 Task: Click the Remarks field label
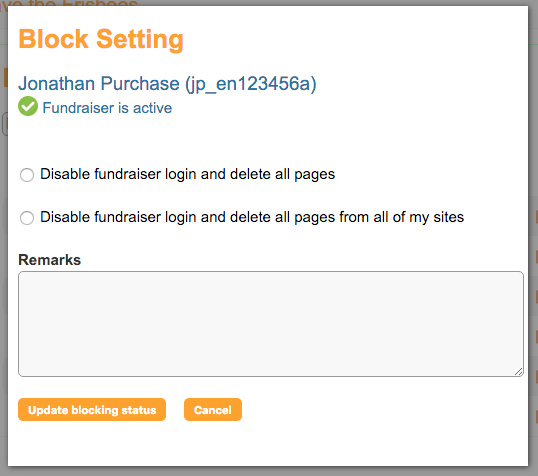pyautogui.click(x=49, y=260)
